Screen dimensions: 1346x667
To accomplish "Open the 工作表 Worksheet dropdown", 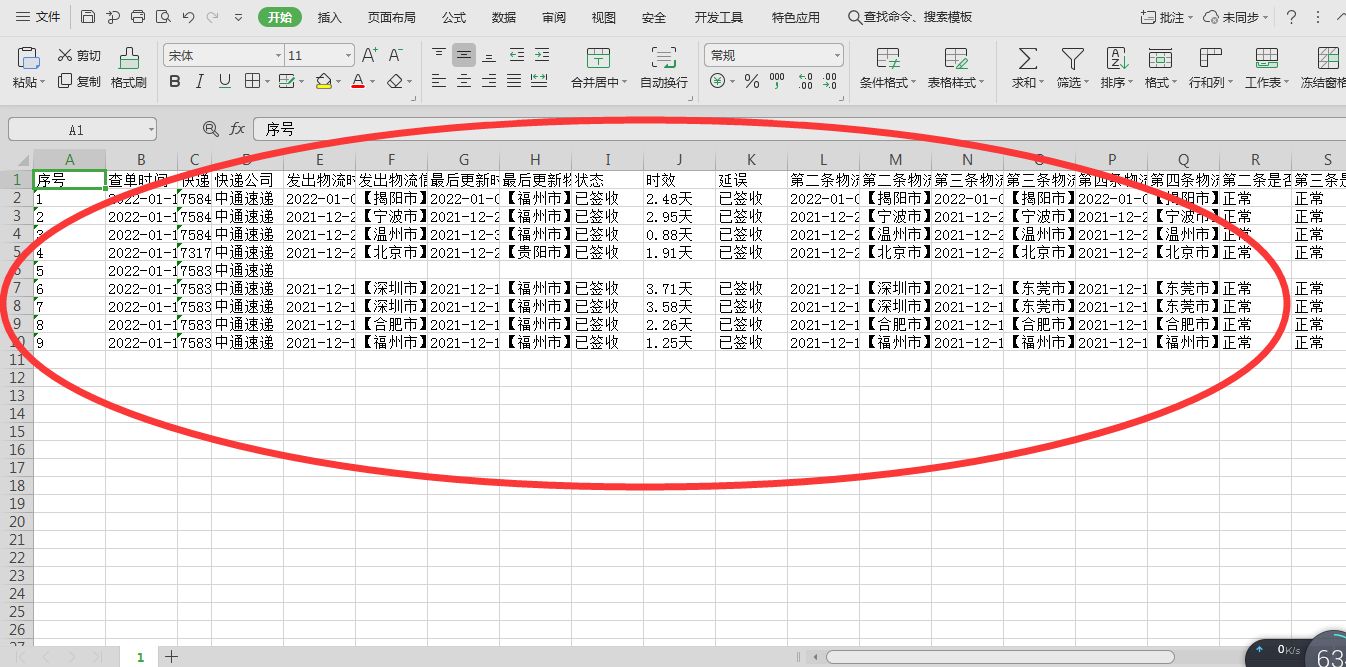I will coord(1266,68).
